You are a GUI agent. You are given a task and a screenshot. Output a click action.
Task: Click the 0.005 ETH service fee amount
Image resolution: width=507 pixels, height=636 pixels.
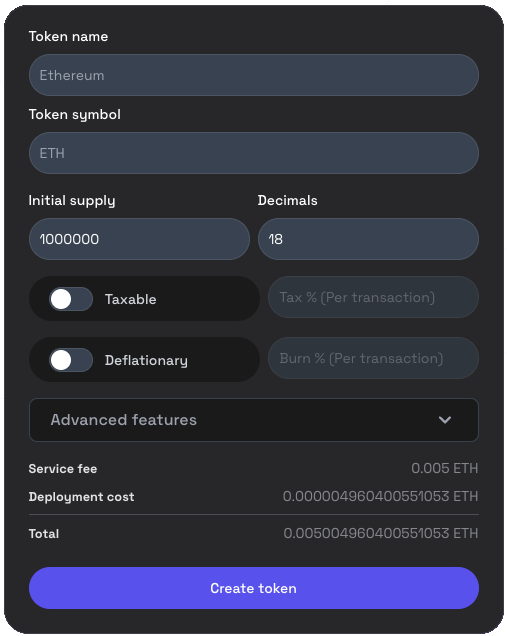tap(445, 468)
